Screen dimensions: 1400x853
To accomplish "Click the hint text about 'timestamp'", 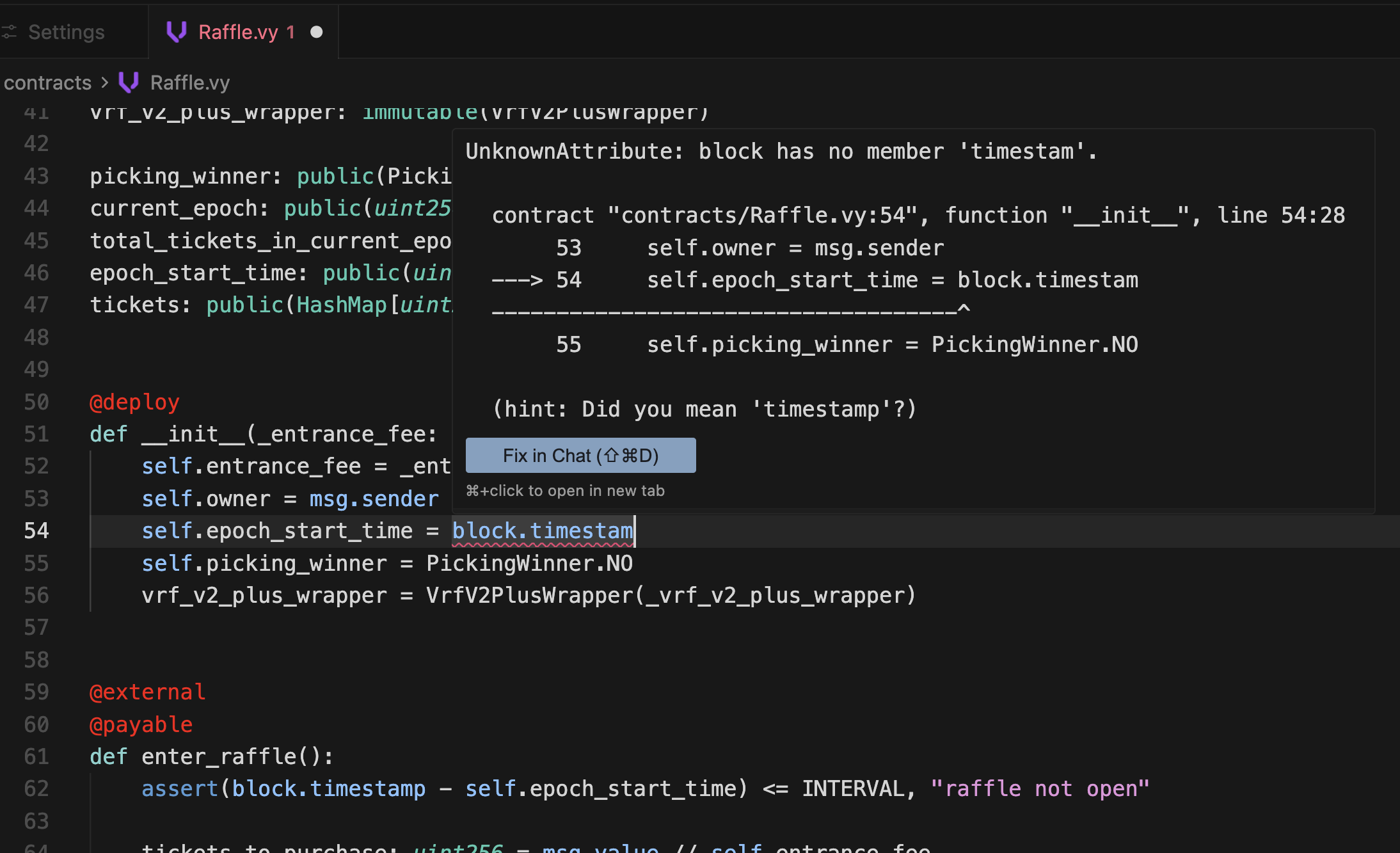I will point(704,409).
